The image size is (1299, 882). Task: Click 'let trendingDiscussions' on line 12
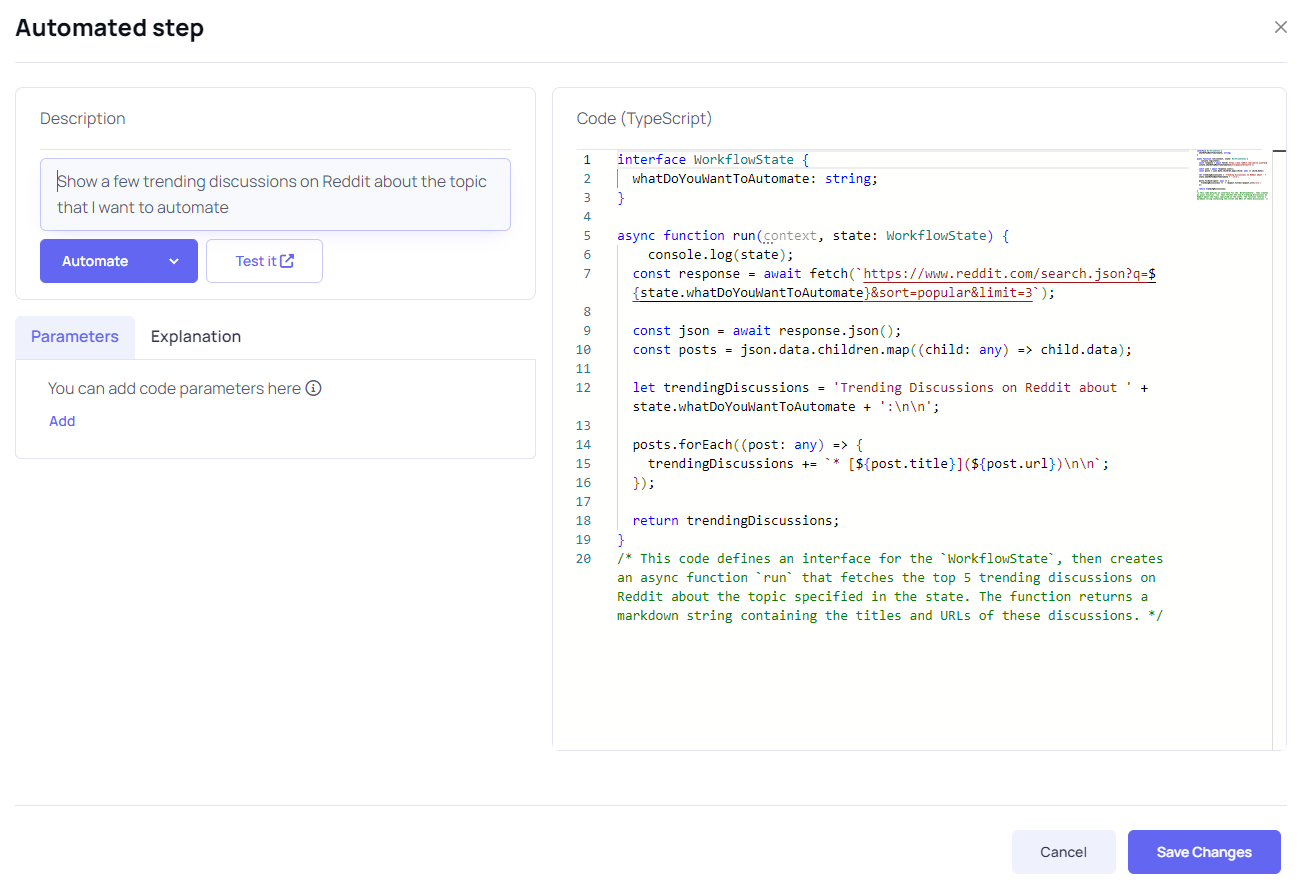click(x=721, y=388)
